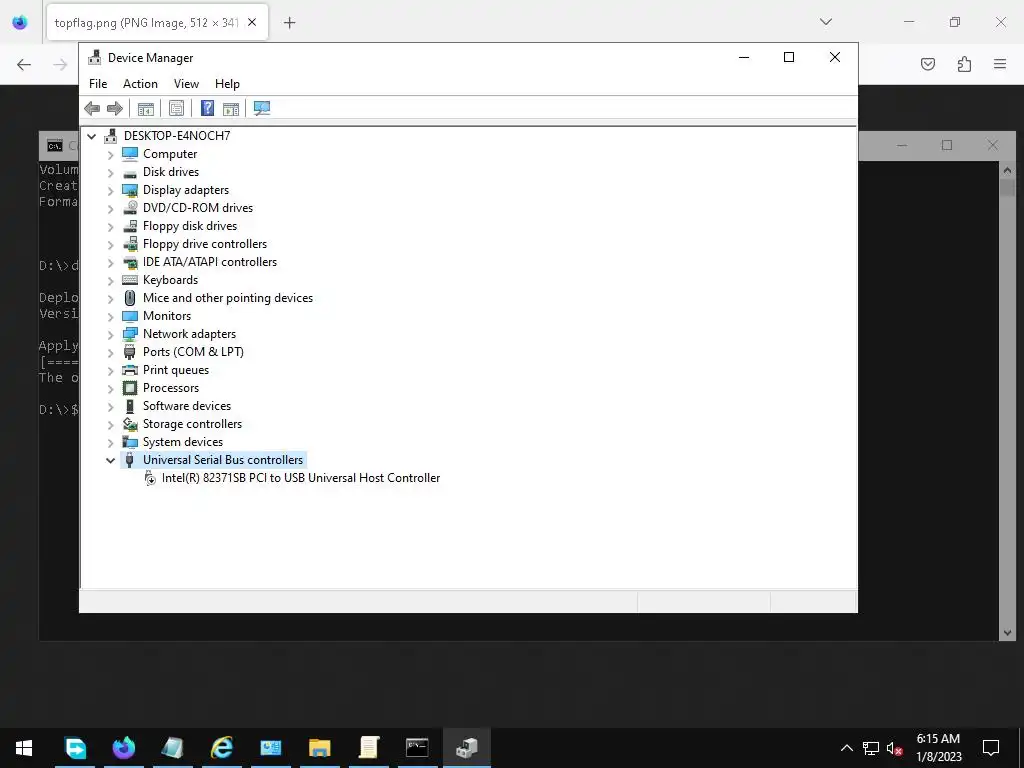Open a new Firefox tab
Screen dimensions: 1024x768
pyautogui.click(x=289, y=23)
